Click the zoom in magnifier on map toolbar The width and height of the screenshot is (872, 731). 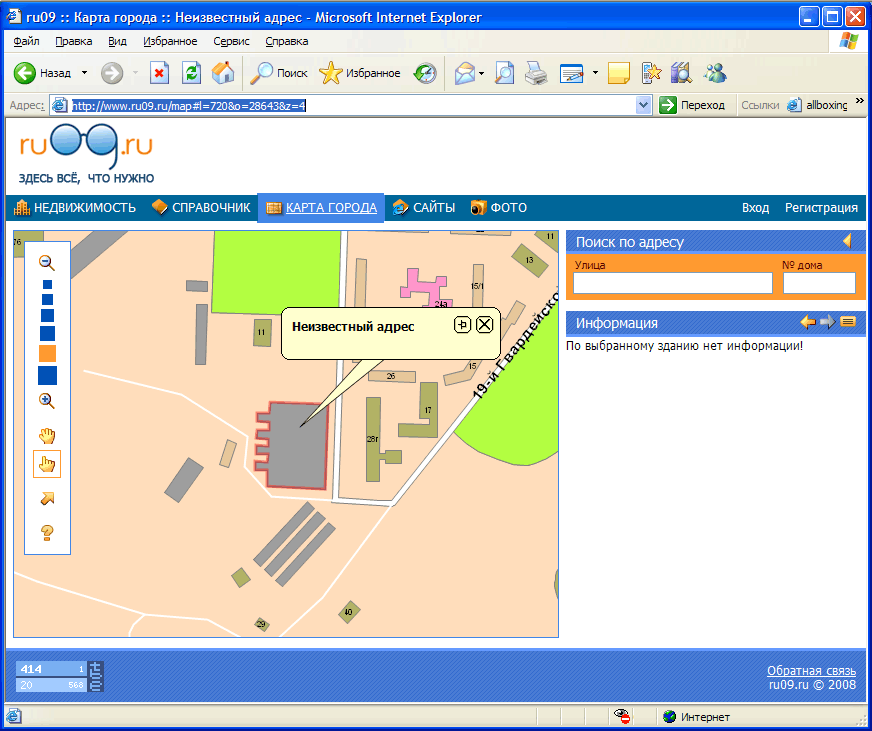(x=46, y=400)
